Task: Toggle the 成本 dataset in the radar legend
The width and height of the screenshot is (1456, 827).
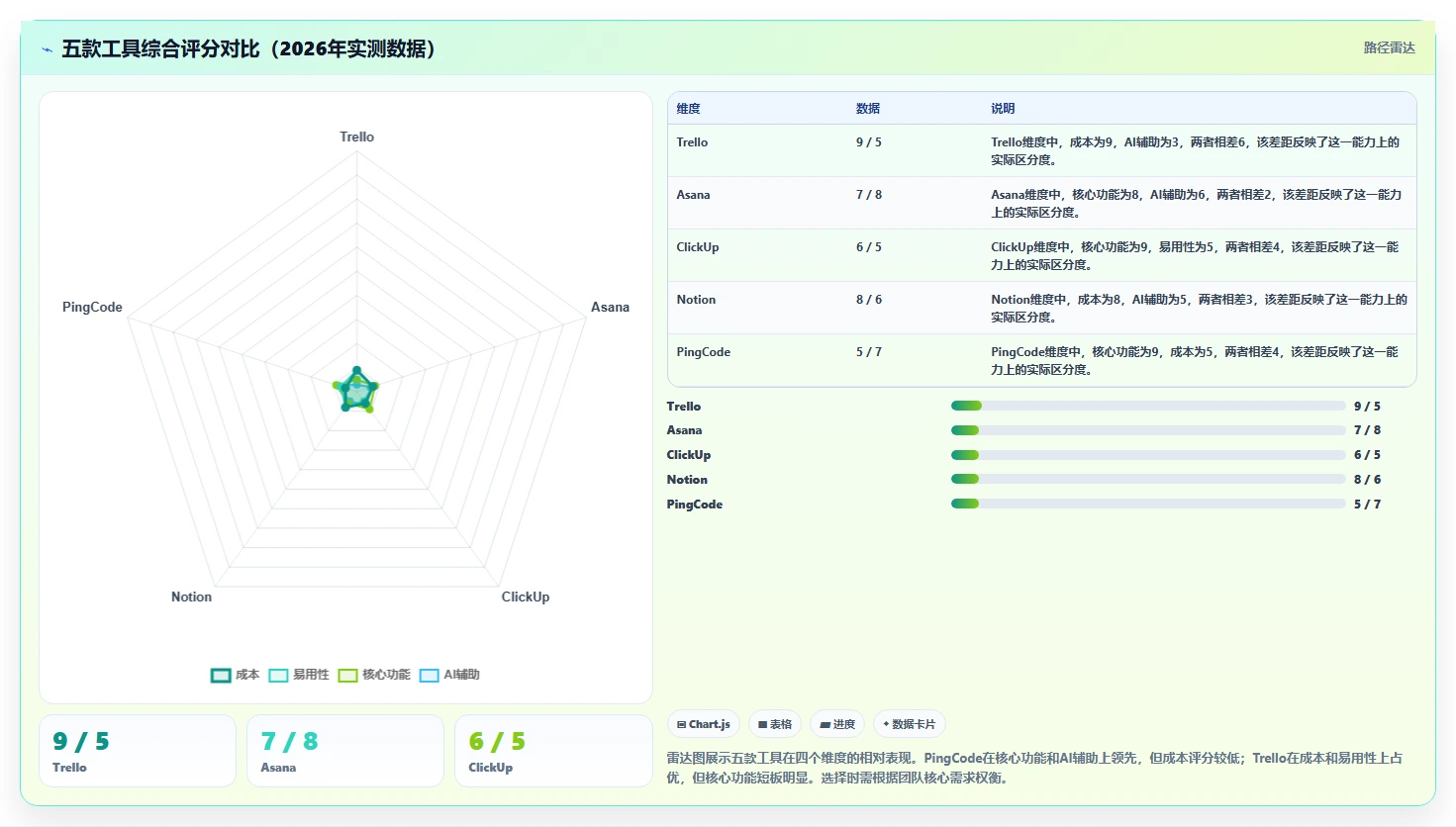Action: point(235,675)
